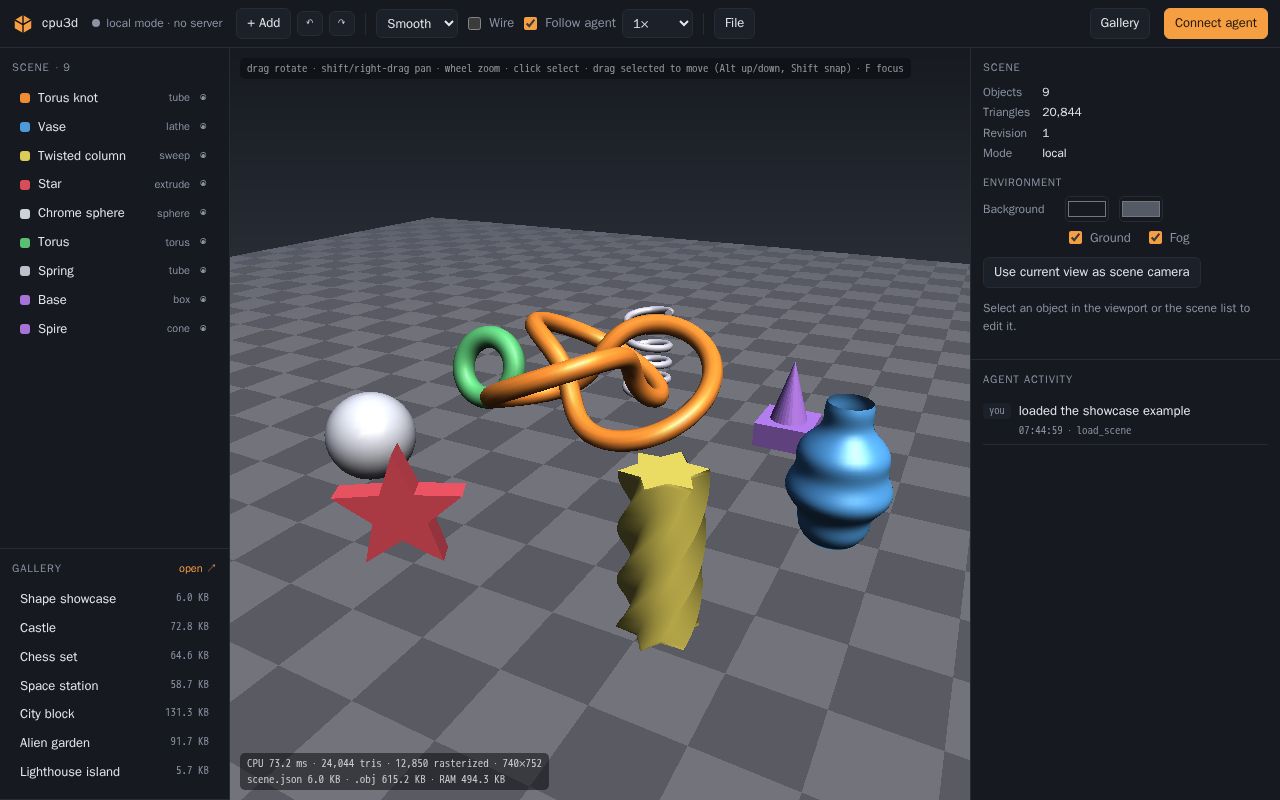Image resolution: width=1280 pixels, height=800 pixels.
Task: Toggle visibility of Vase object
Action: 203,127
